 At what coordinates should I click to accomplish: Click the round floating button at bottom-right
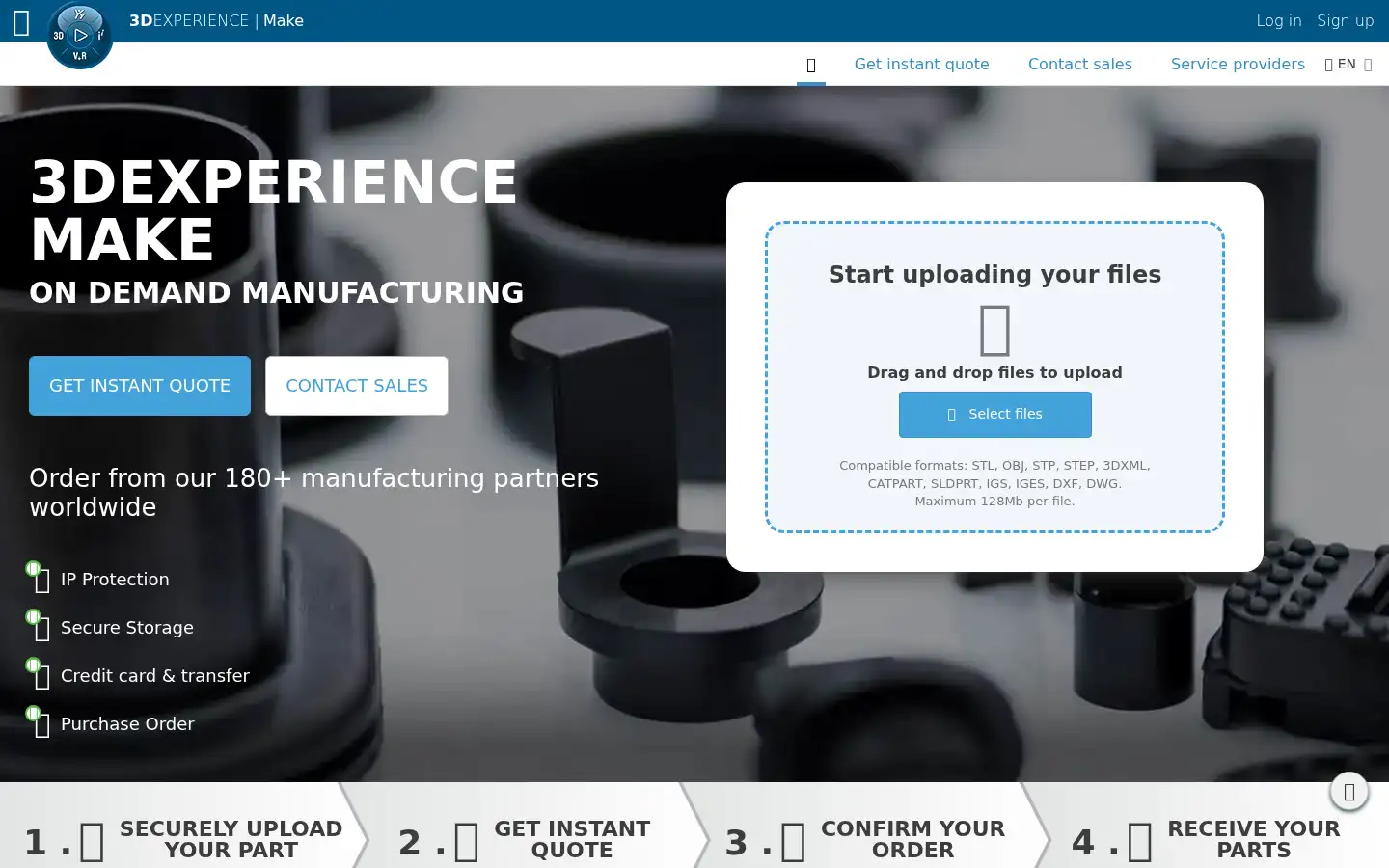1349,792
